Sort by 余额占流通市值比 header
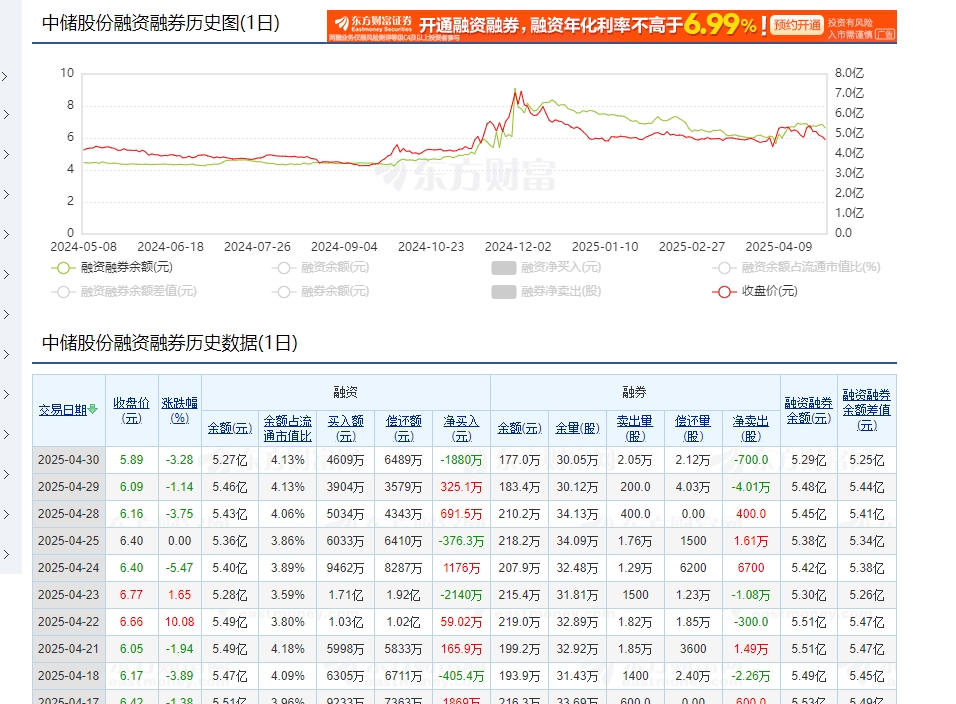This screenshot has width=956, height=704. coord(287,428)
